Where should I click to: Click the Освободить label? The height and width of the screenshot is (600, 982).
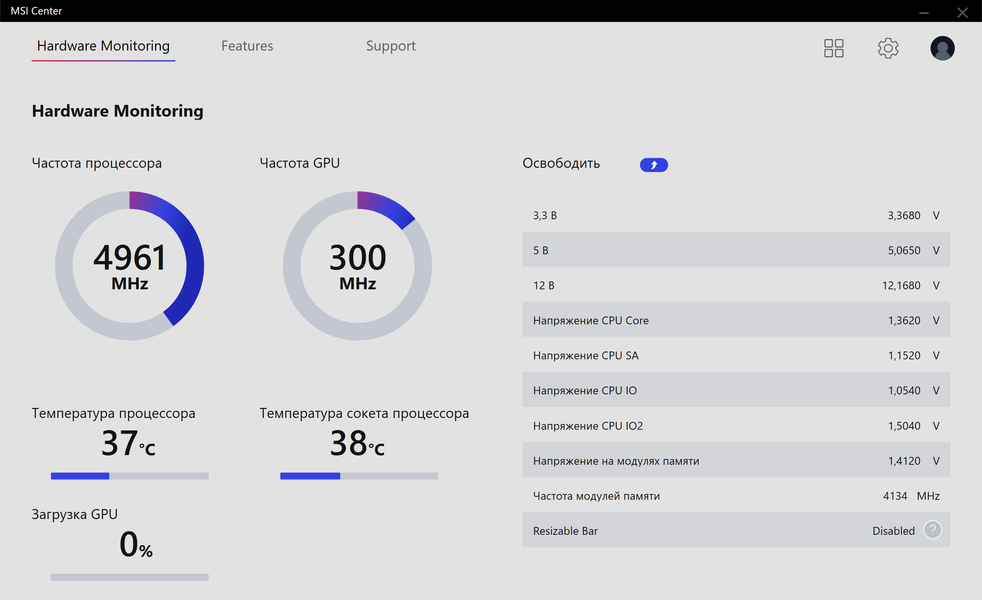point(561,163)
